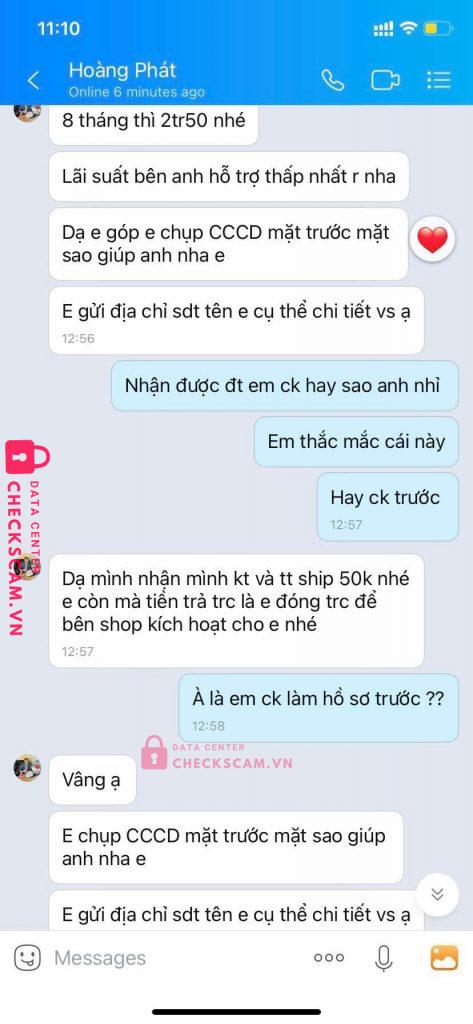Image resolution: width=473 pixels, height=1024 pixels.
Task: Open the chat options list icon
Action: point(438,80)
